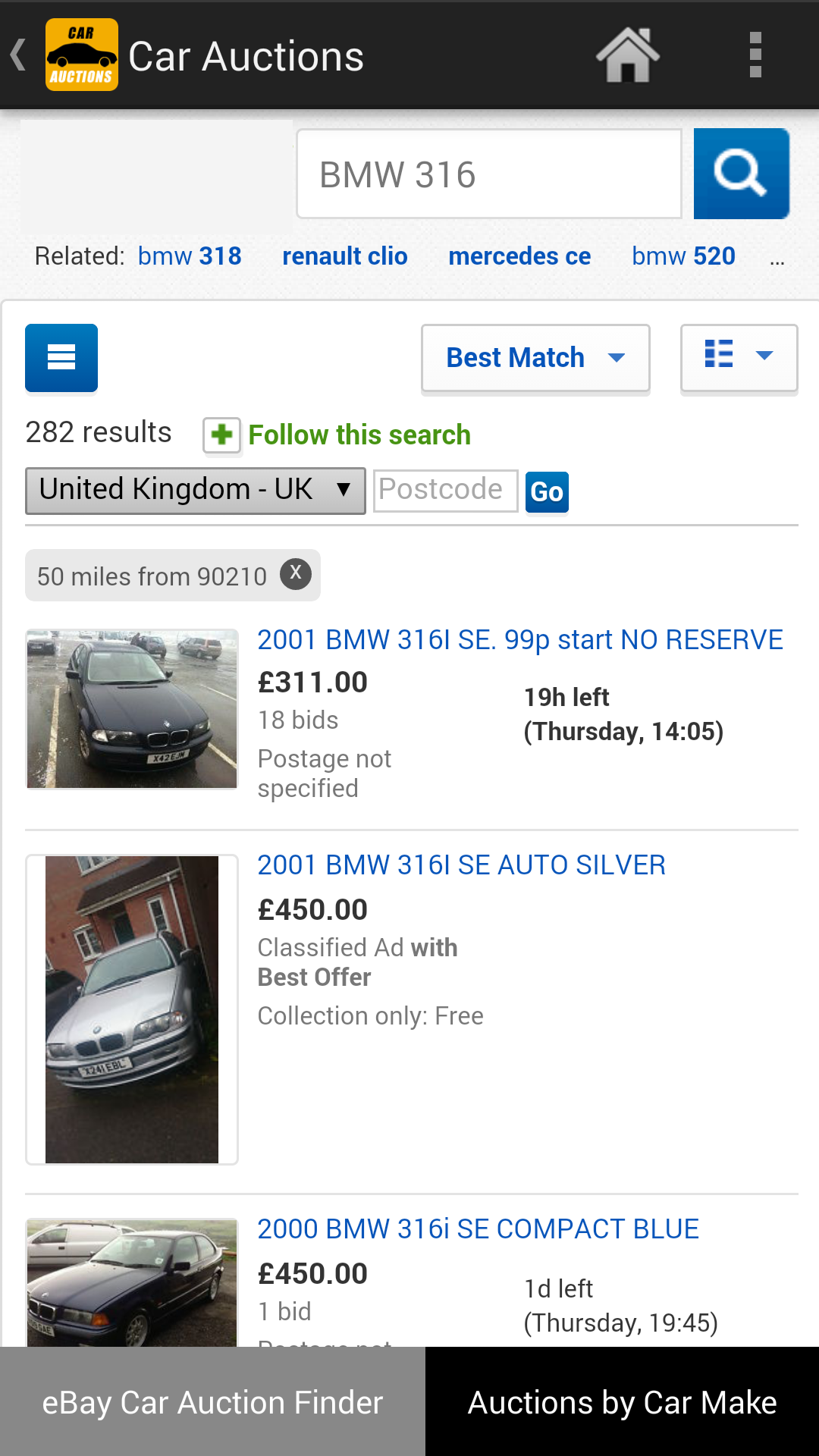Toggle the view style selector button
Viewport: 819px width, 1456px height.
coord(738,358)
